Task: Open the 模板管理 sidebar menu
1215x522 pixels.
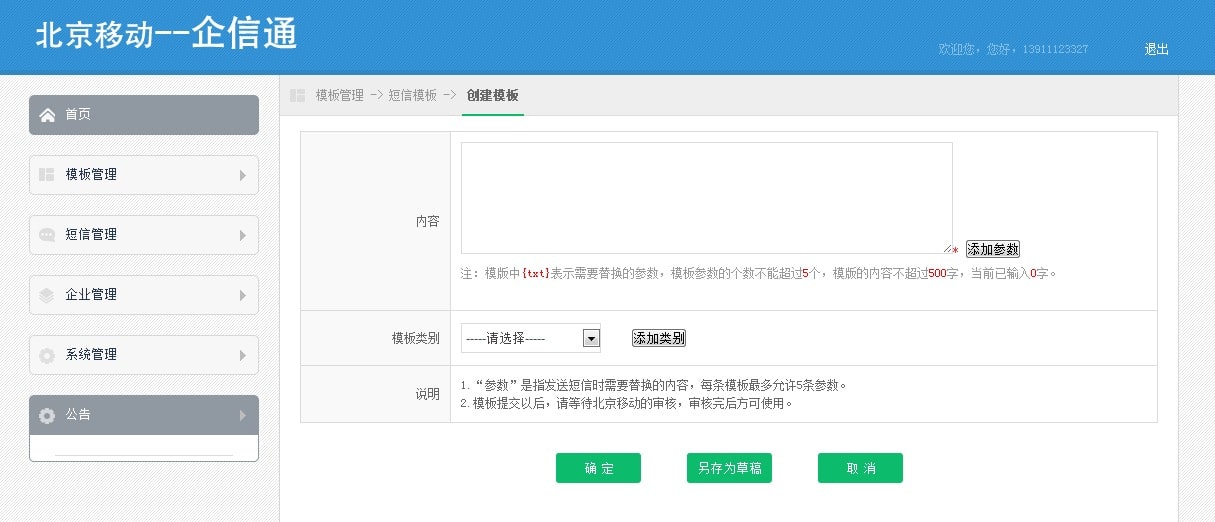Action: (144, 175)
